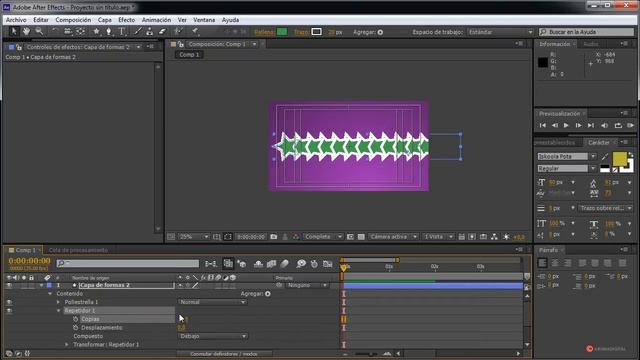Open the Ninguno parent dropdown
This screenshot has height=360, width=640.
tap(307, 285)
